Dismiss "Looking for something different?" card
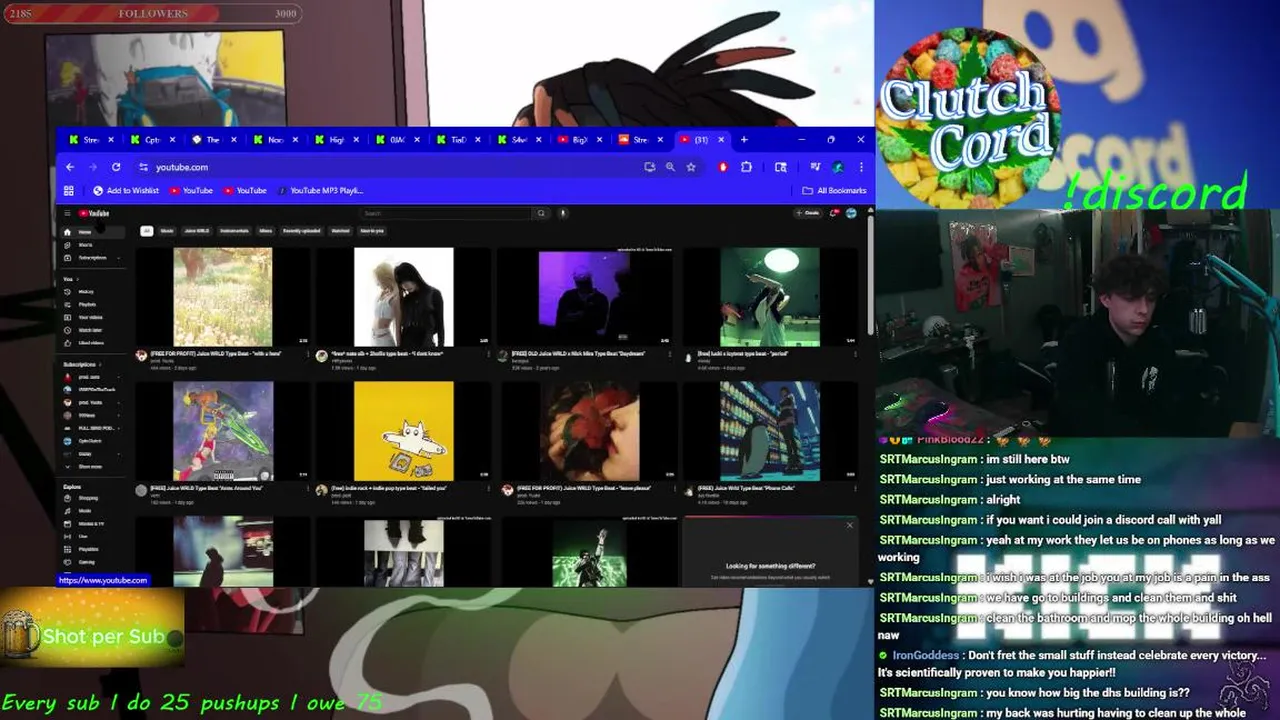The image size is (1280, 720). click(850, 525)
